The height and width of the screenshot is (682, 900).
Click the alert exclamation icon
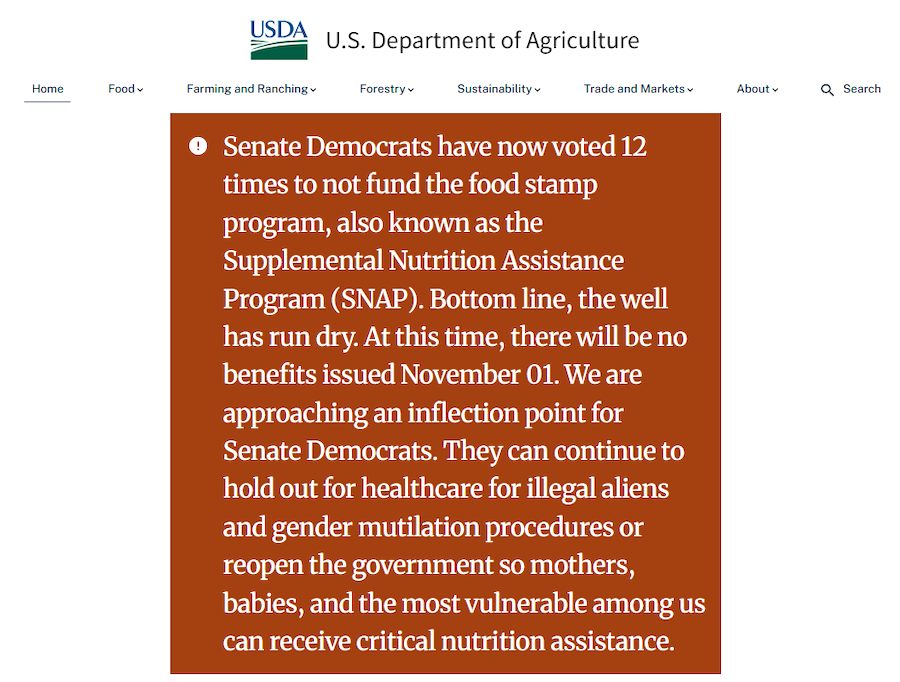198,146
